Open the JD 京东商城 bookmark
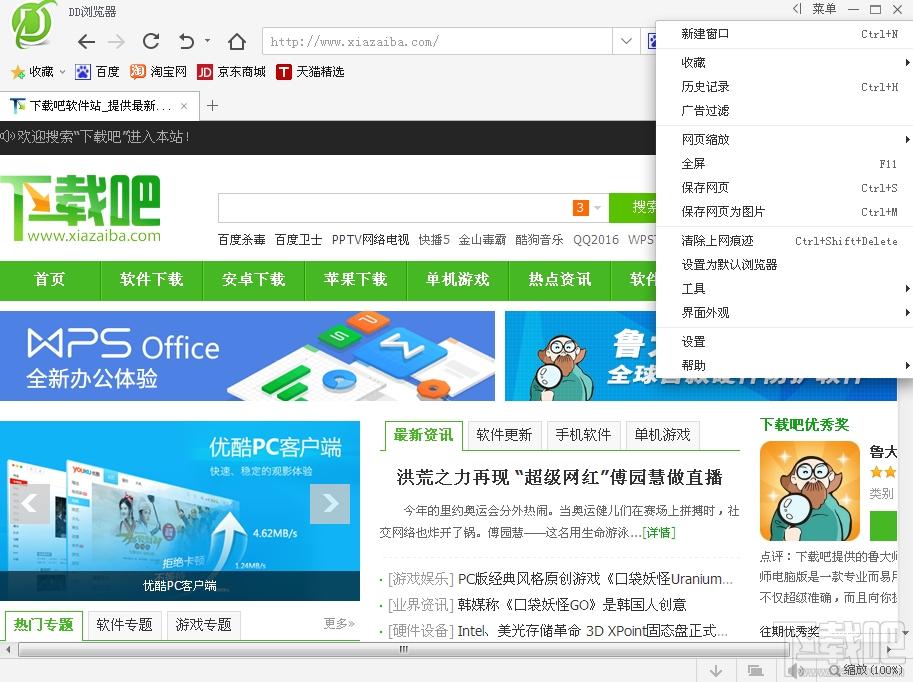Image resolution: width=913 pixels, height=682 pixels. pos(231,71)
